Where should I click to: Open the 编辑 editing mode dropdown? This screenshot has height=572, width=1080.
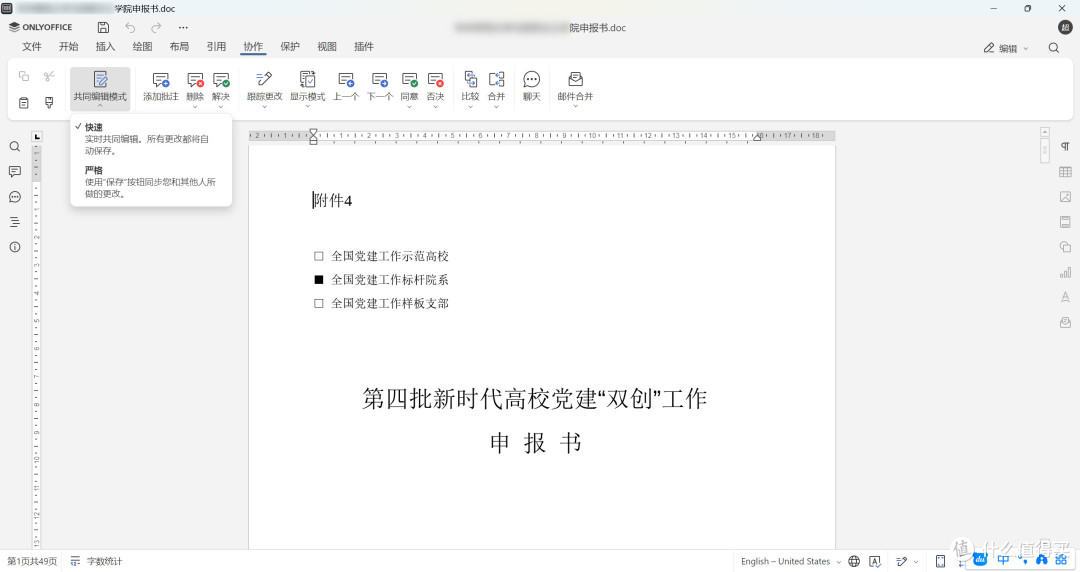coord(1006,48)
